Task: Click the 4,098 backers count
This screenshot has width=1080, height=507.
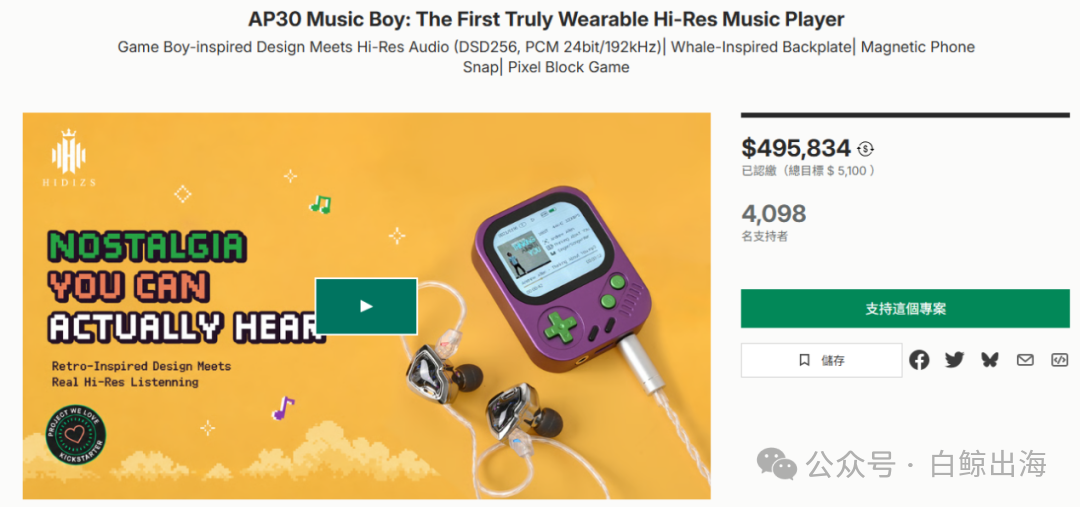Action: point(773,214)
